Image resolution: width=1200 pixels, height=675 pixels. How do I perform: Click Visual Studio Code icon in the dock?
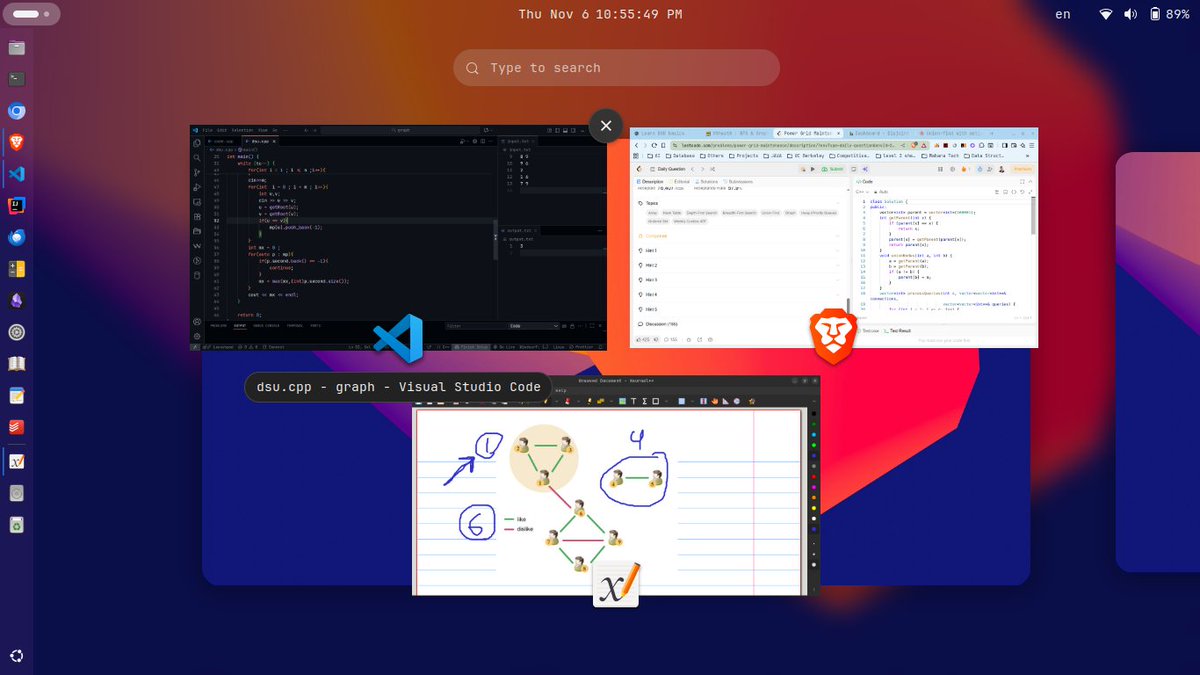coord(17,174)
